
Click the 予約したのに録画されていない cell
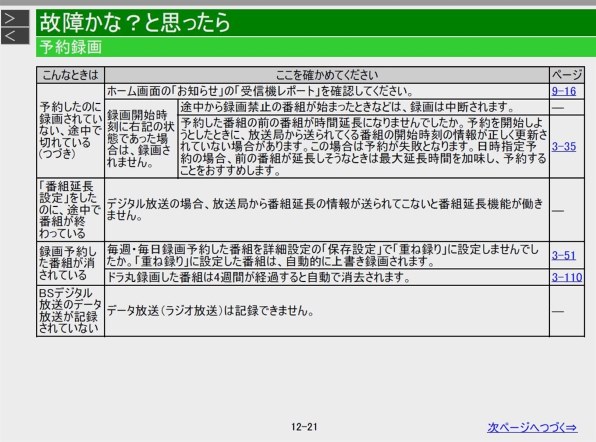click(x=70, y=130)
